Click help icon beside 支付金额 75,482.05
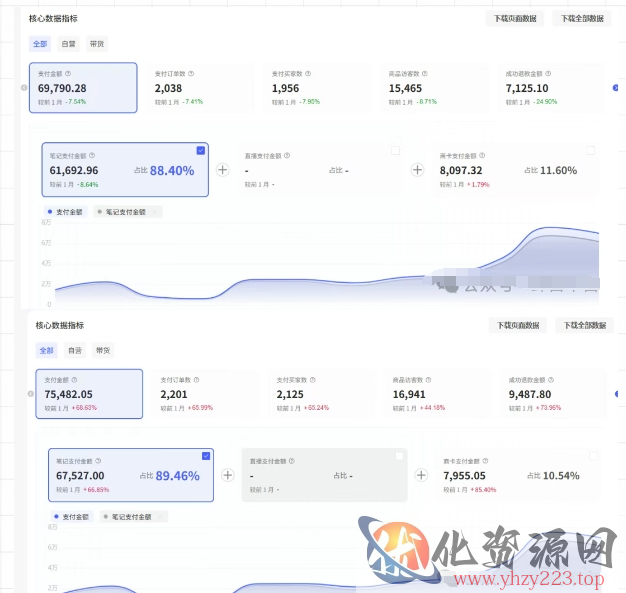This screenshot has height=593, width=626. (x=74, y=380)
